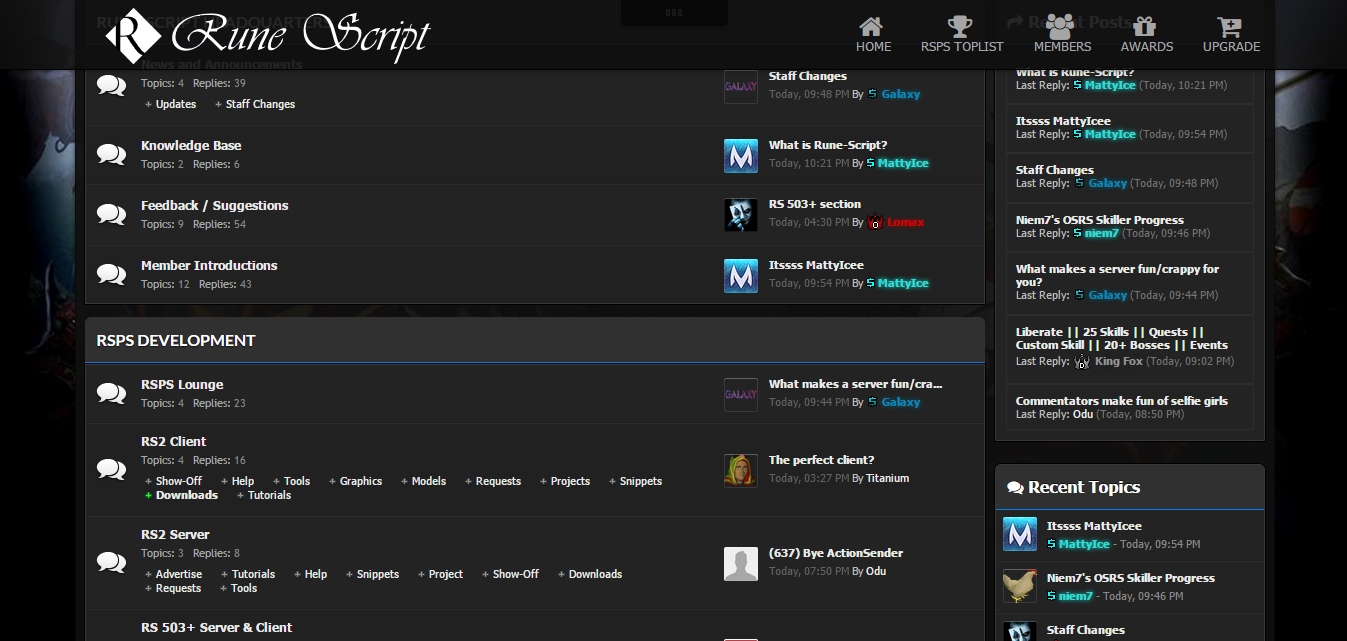Click the News and Announcements forum bubble icon

click(x=111, y=85)
